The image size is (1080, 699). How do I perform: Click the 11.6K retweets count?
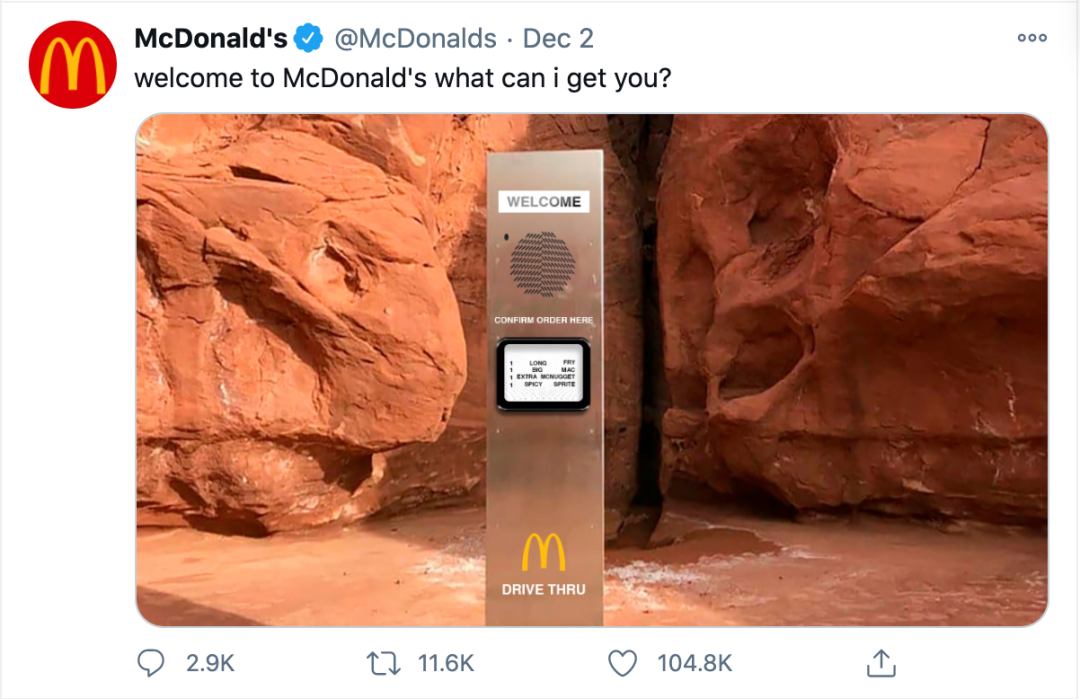[446, 663]
